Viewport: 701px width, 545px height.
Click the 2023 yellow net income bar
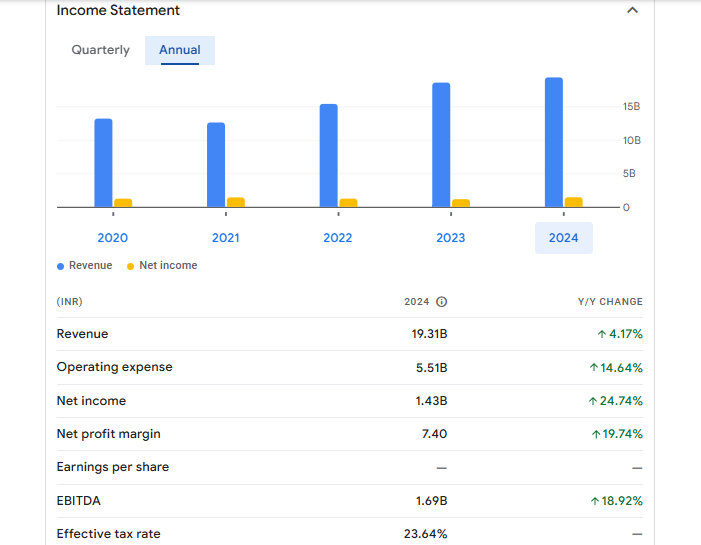[x=461, y=203]
